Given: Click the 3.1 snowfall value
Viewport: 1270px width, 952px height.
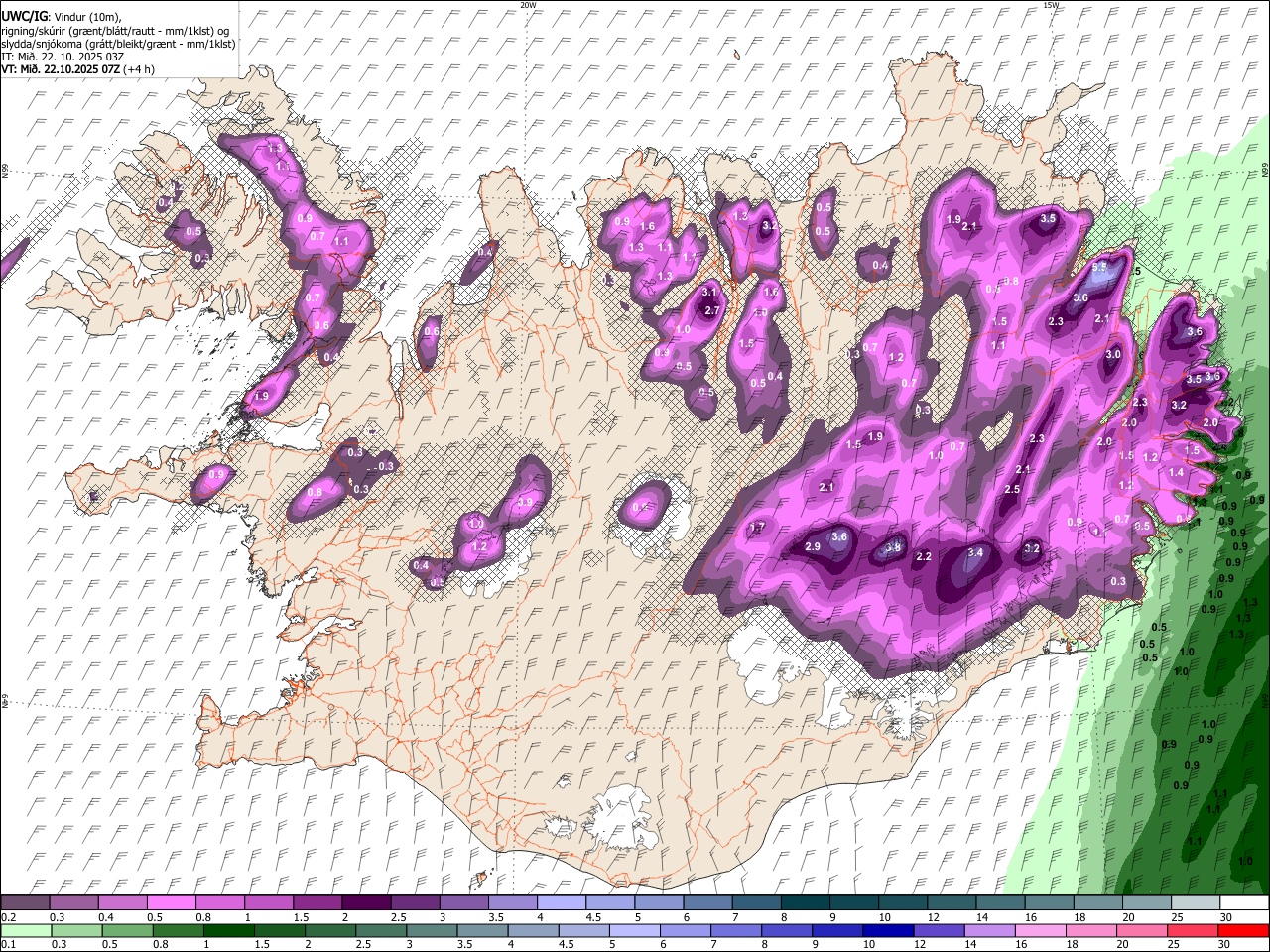Looking at the screenshot, I should point(709,293).
